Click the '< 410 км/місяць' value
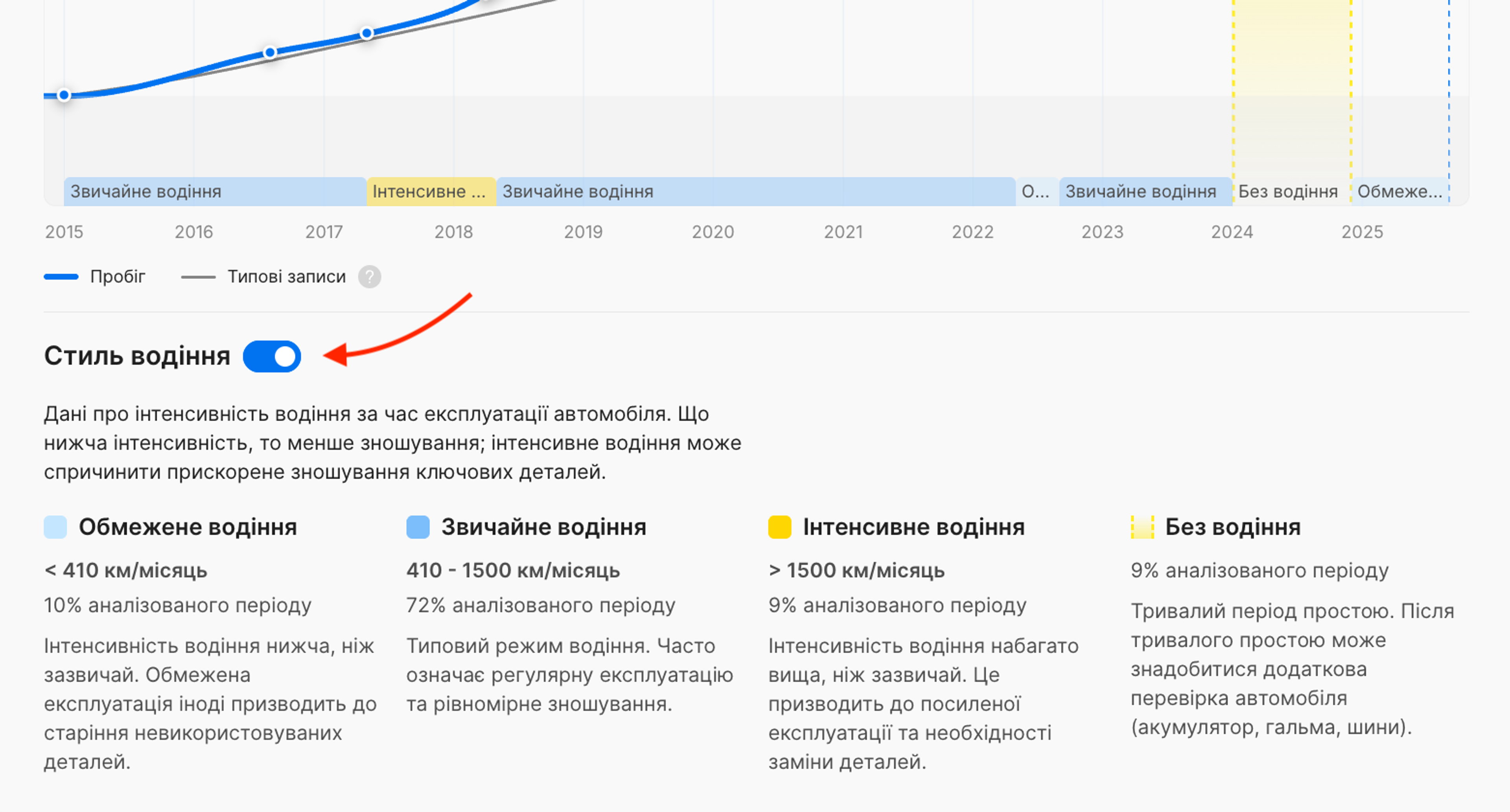Viewport: 1510px width, 812px height. (125, 570)
